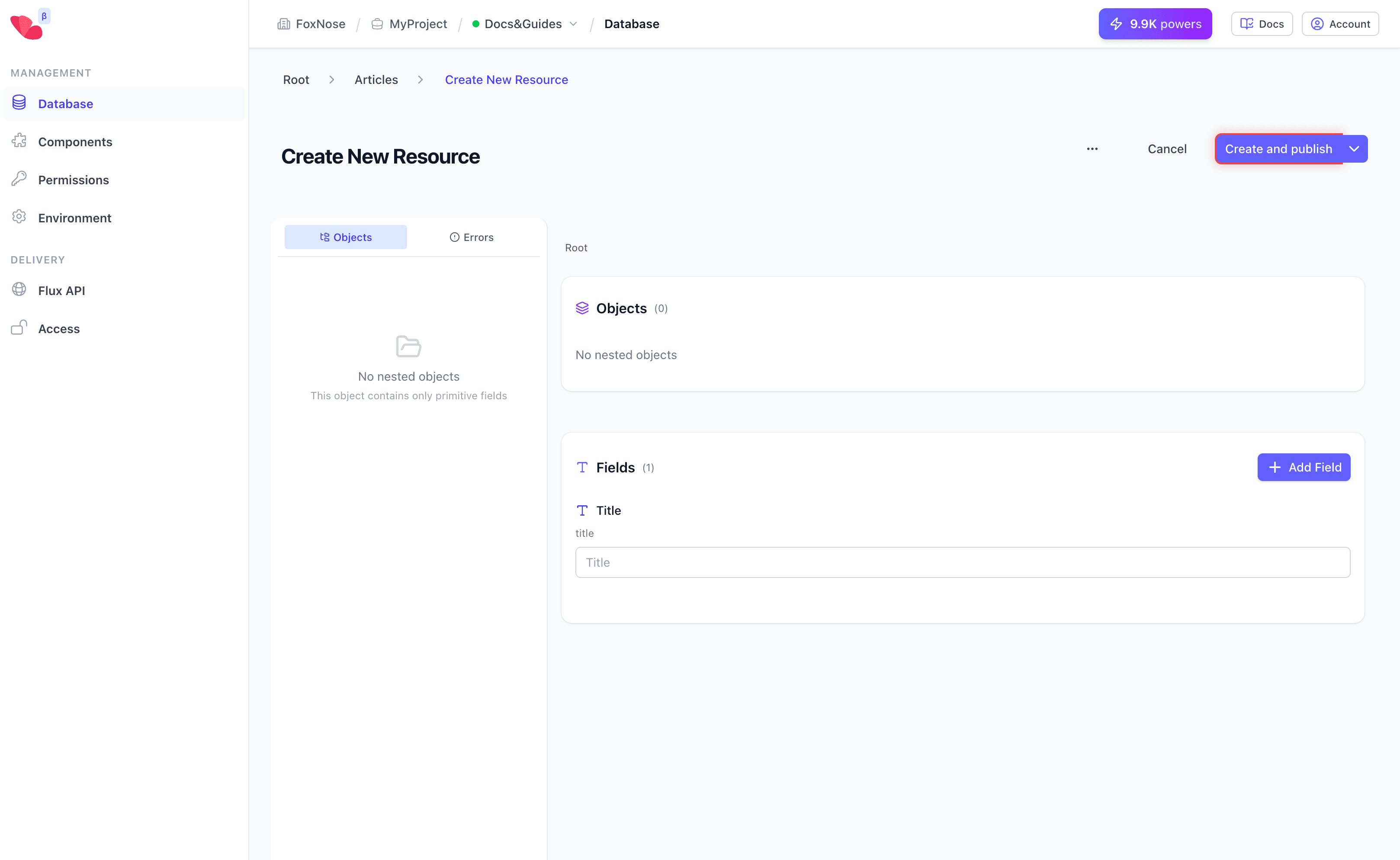The width and height of the screenshot is (1400, 860).
Task: Click chevron between Articles and Create New Resource
Action: (421, 80)
